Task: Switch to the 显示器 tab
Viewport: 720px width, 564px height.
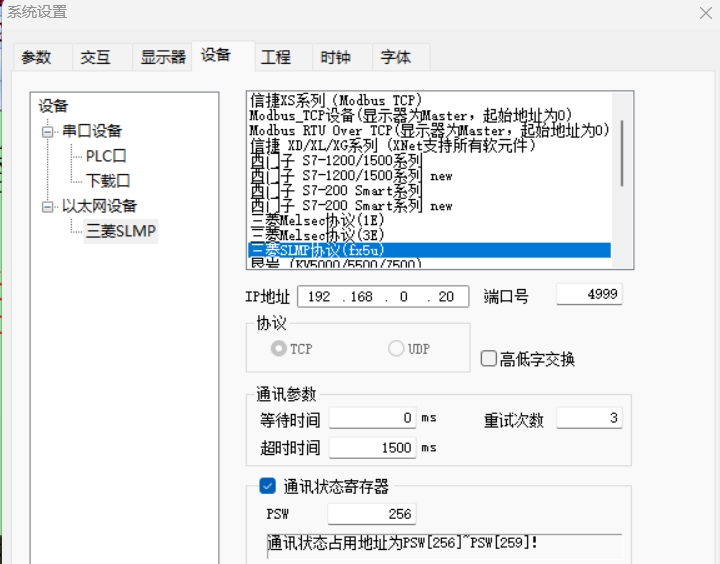Action: point(162,58)
